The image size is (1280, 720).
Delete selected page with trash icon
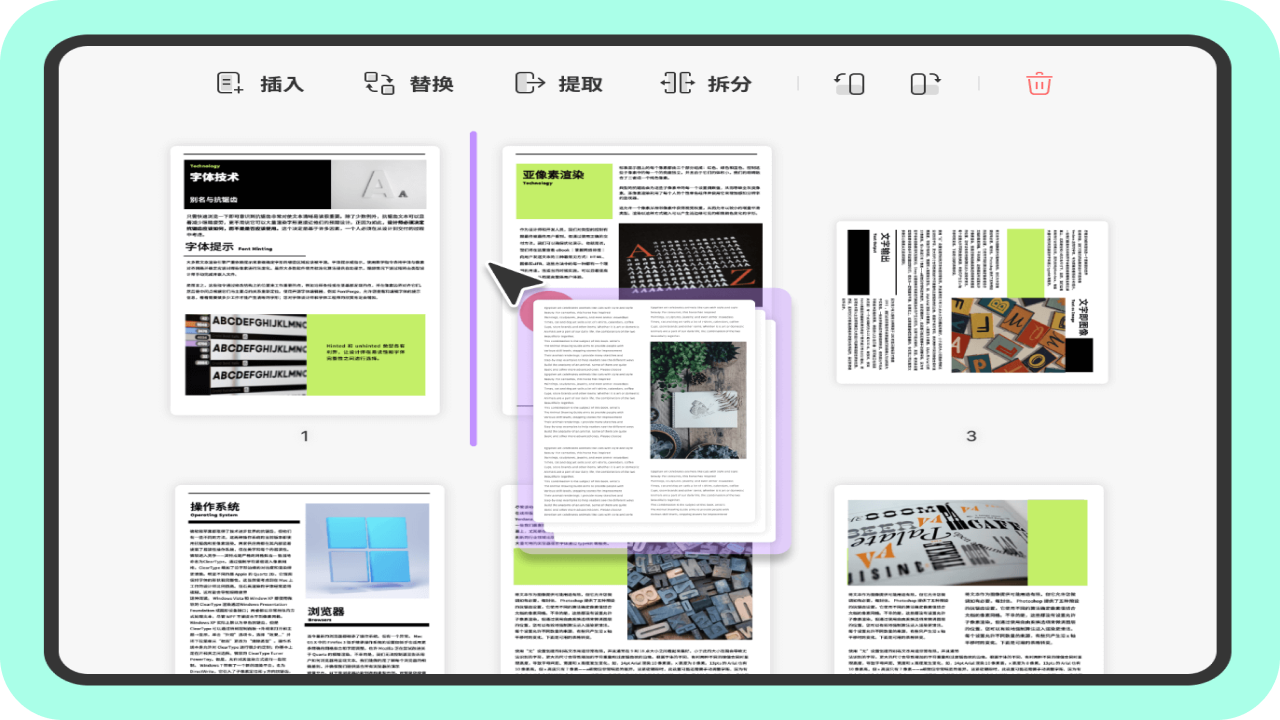coord(1039,84)
